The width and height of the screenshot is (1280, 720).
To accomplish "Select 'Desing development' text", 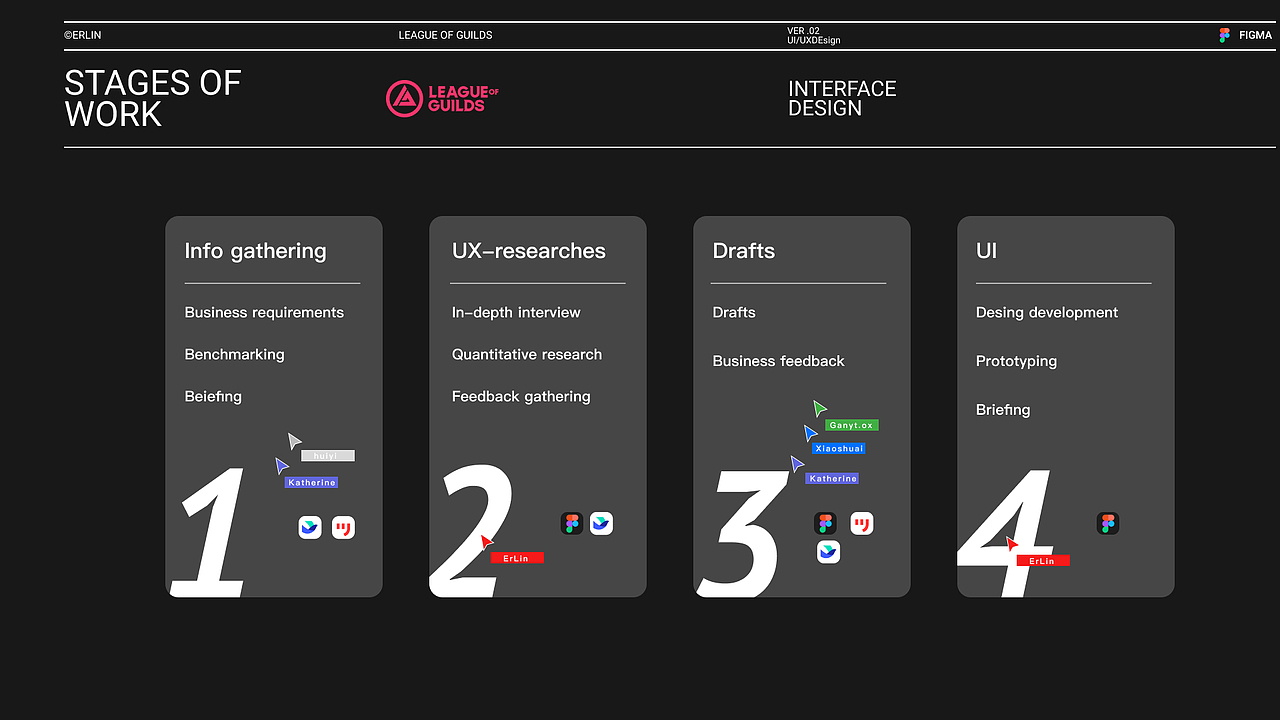I will 1047,313.
